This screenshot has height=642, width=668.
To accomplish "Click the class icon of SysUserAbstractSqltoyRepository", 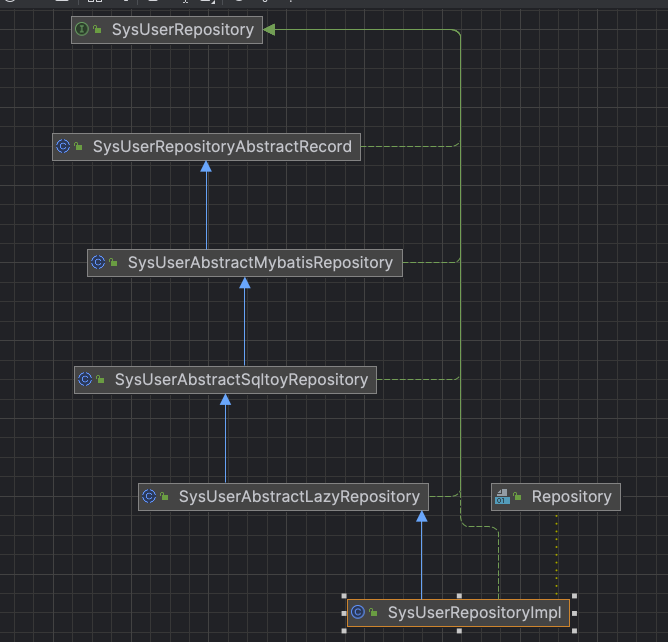I will coord(85,380).
